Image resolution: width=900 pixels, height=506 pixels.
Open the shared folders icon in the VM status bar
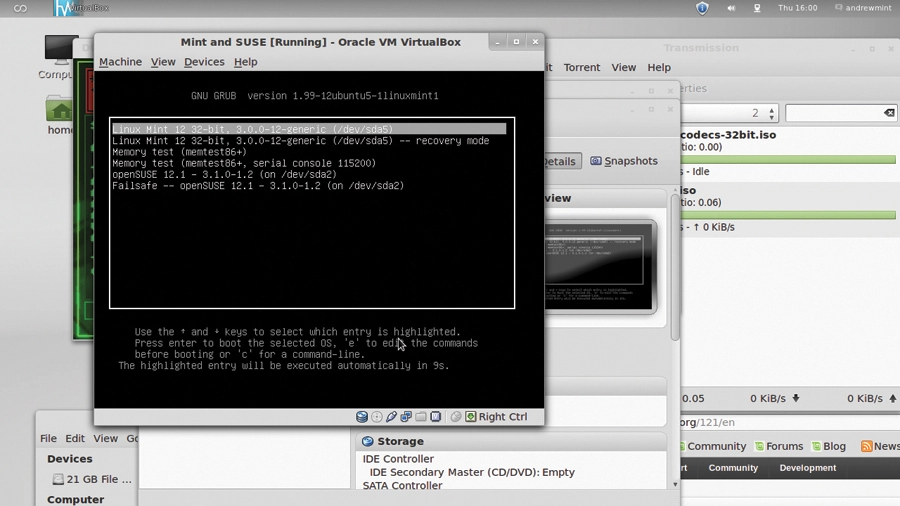[421, 417]
